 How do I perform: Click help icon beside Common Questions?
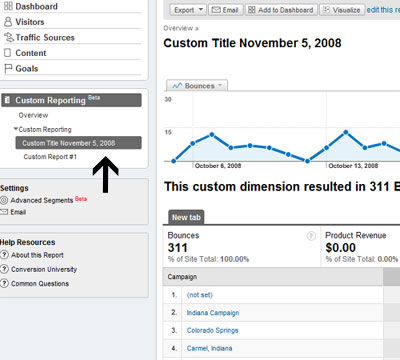(4, 284)
